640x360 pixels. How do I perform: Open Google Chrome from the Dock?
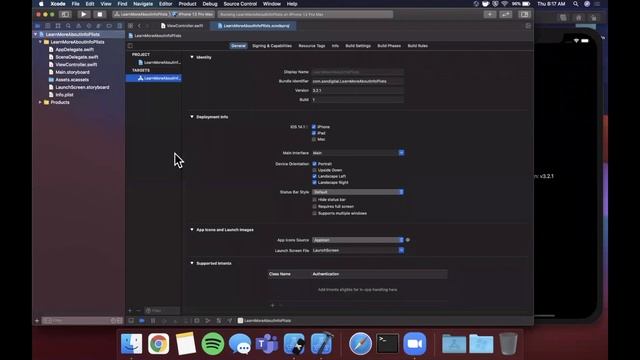(158, 344)
